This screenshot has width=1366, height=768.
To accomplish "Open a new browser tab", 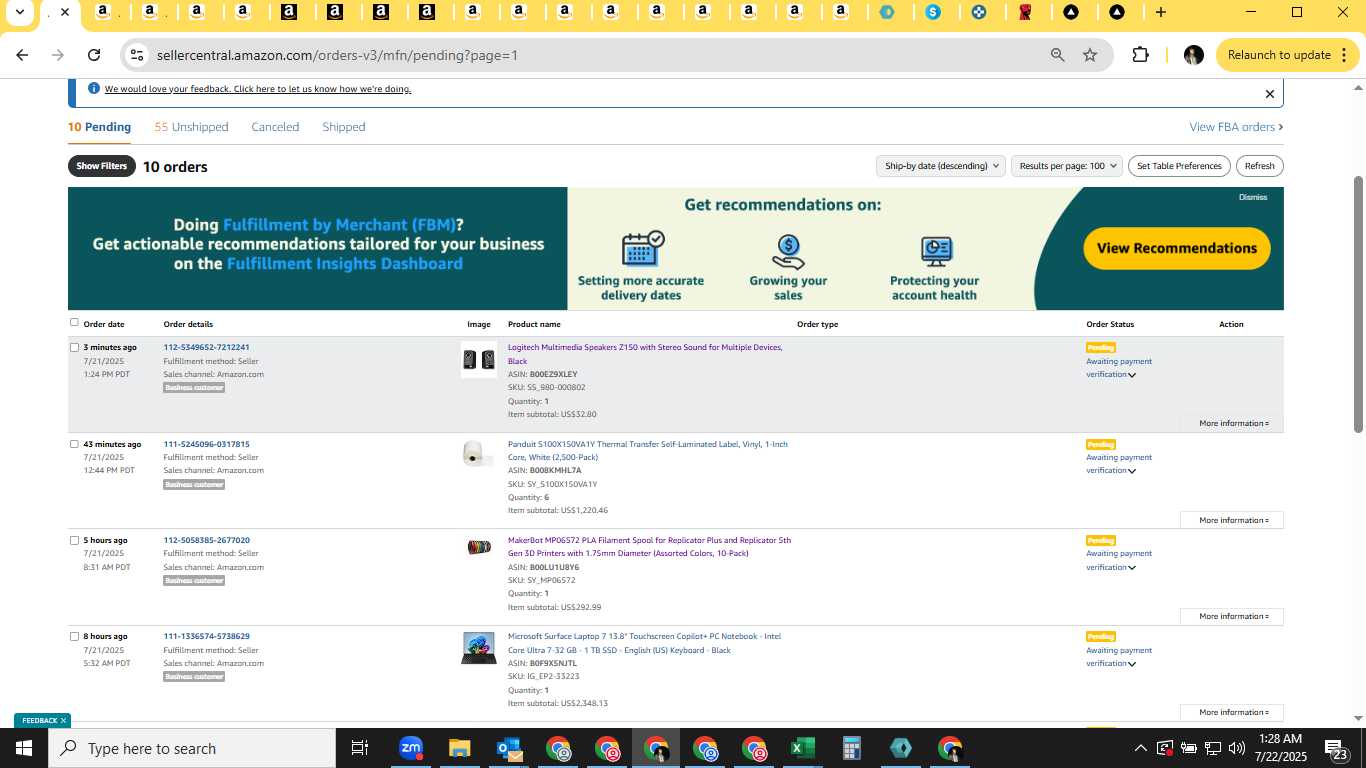I will pyautogui.click(x=1160, y=13).
